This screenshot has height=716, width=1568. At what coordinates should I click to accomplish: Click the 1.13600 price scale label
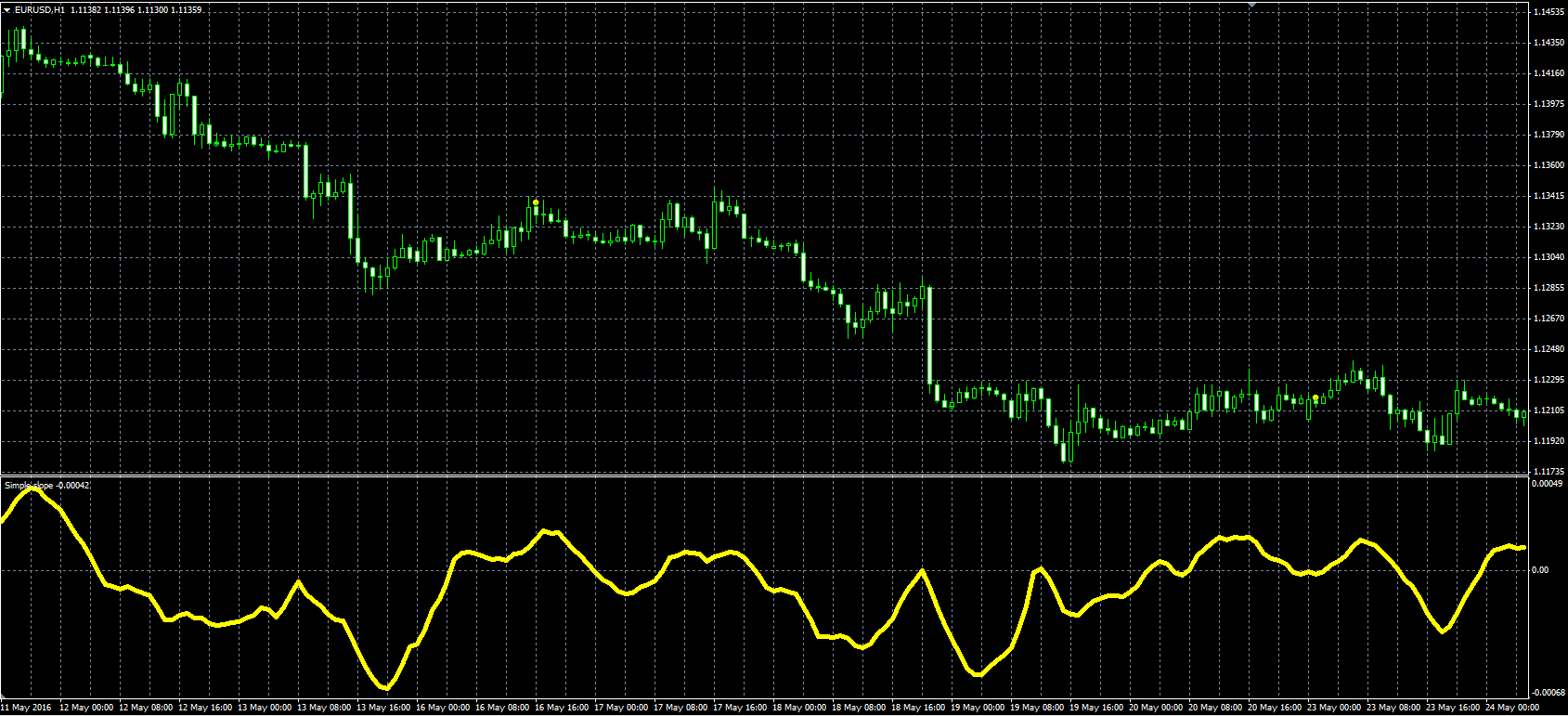tap(1548, 165)
